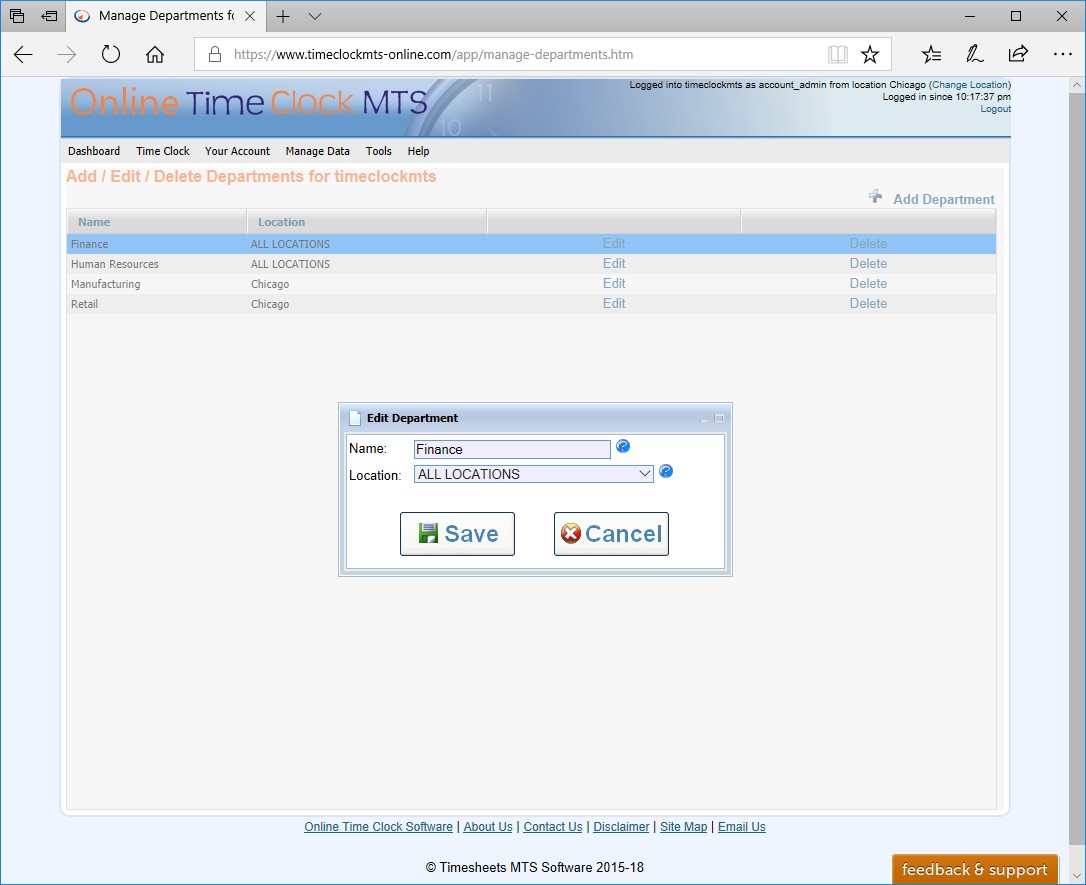Open the Location dropdown in dialog
Viewport: 1086px width, 885px height.
click(533, 474)
